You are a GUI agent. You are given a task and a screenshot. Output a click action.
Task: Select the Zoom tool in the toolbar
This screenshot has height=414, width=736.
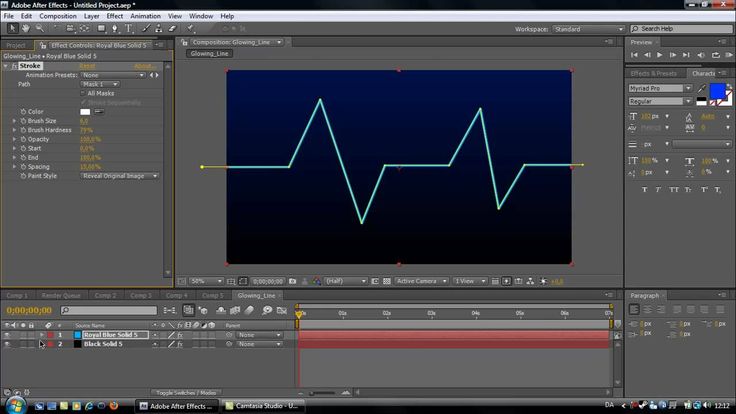(38, 28)
